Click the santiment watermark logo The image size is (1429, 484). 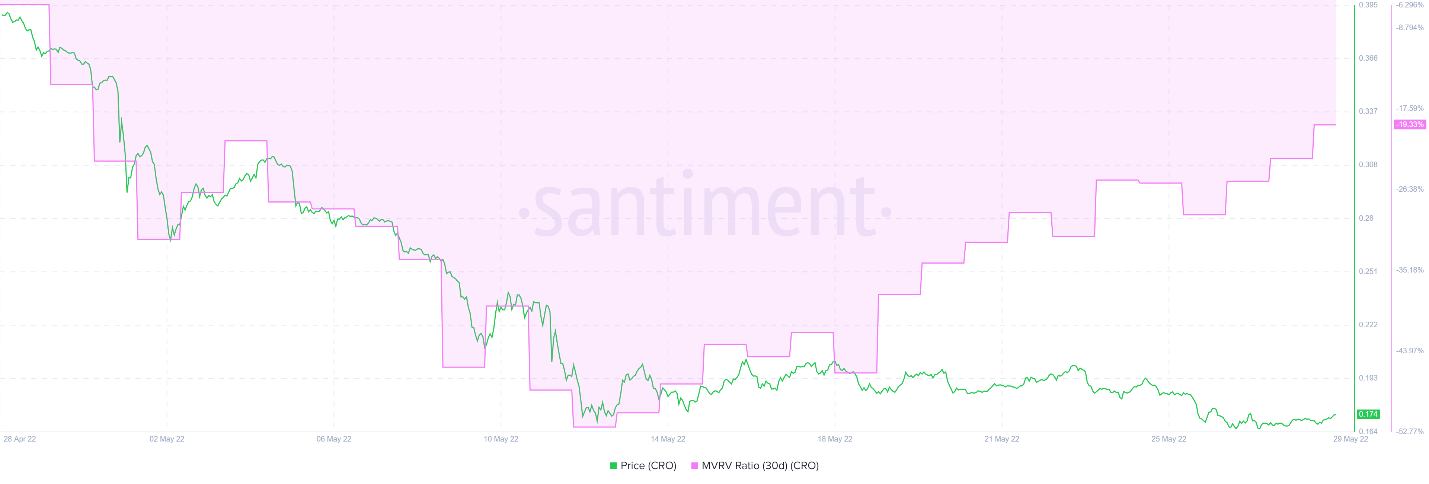click(x=706, y=210)
